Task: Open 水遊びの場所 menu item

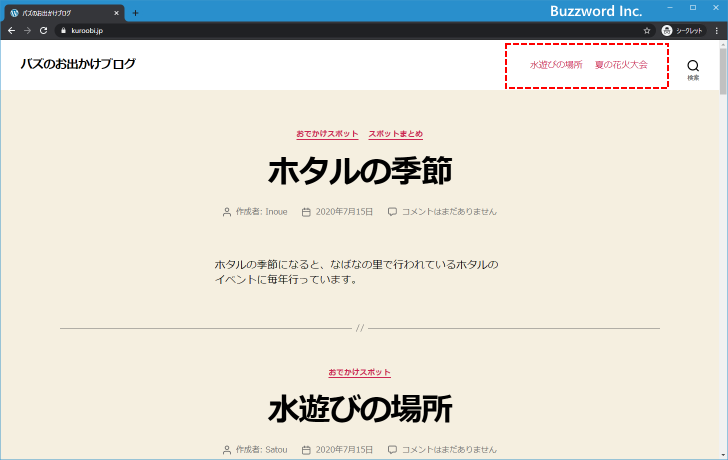Action: tap(556, 65)
